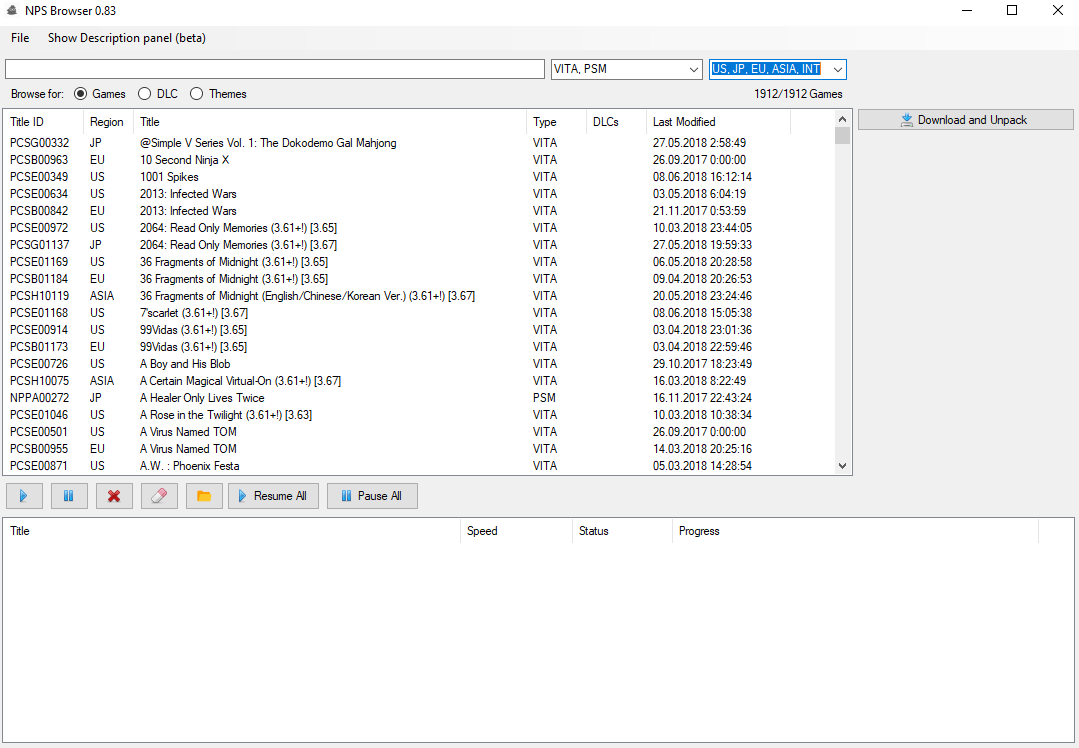The image size is (1079, 748).
Task: Cancel download with the red X icon
Action: (114, 496)
